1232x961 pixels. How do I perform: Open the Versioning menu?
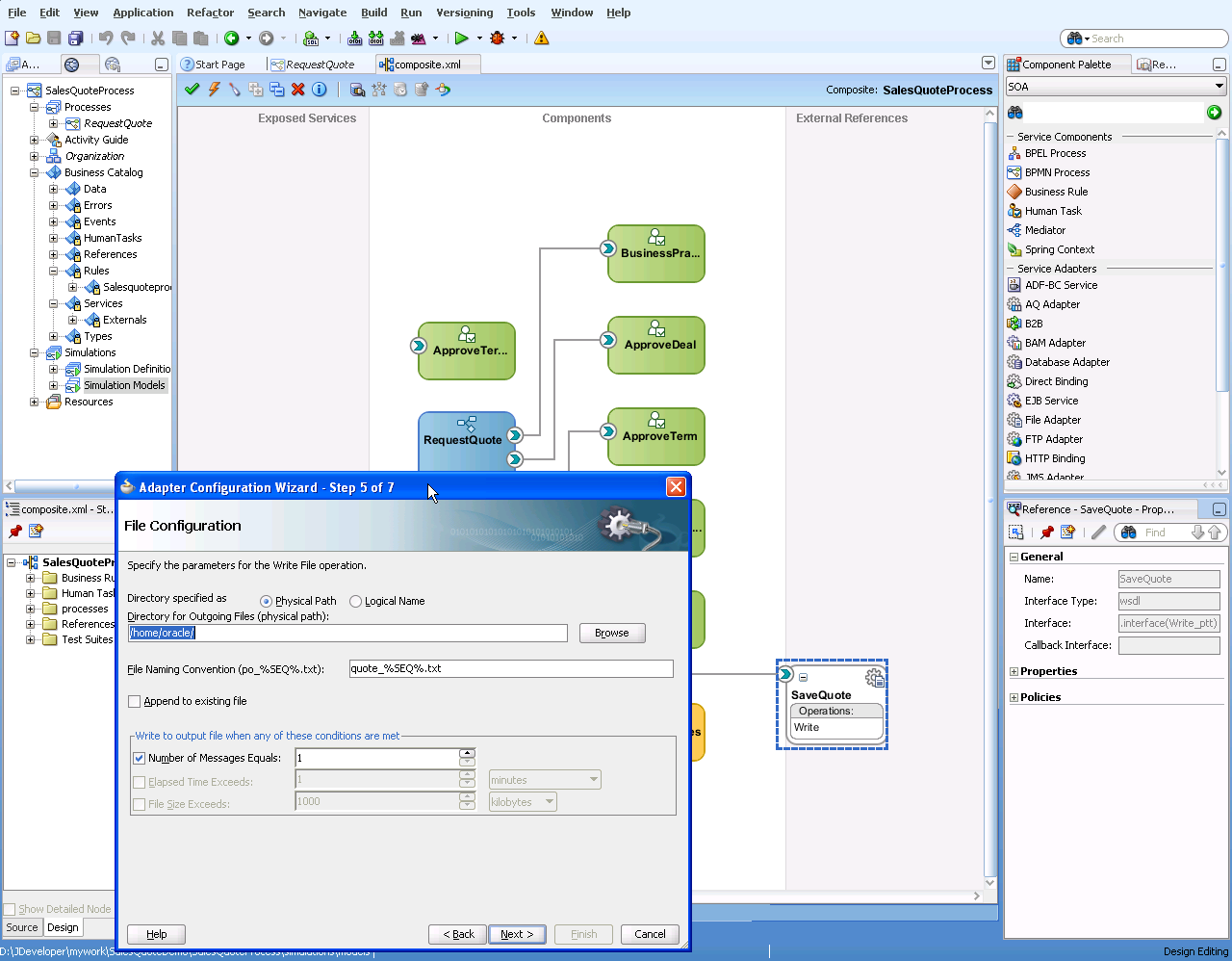(465, 13)
